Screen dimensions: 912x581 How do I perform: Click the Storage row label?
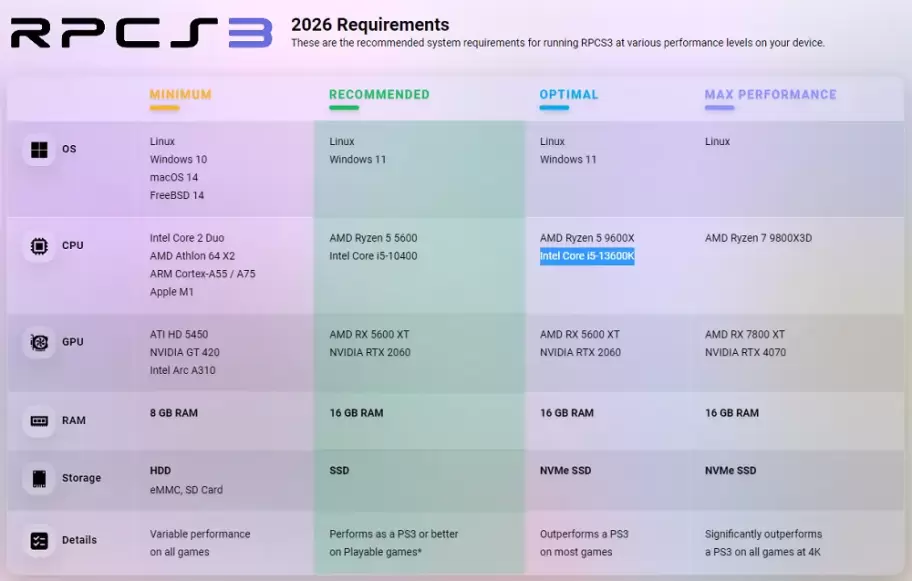click(81, 478)
